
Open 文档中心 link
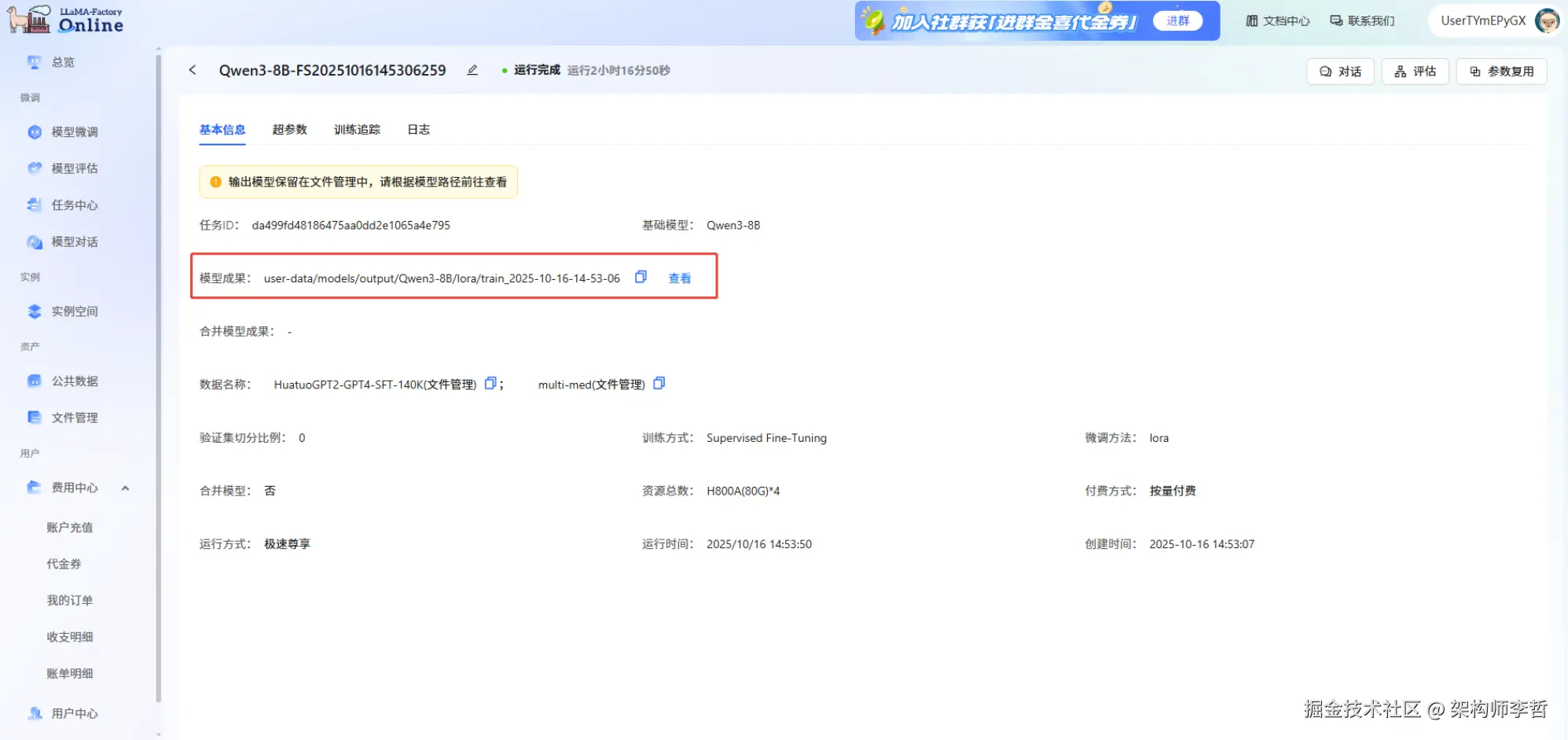1278,21
